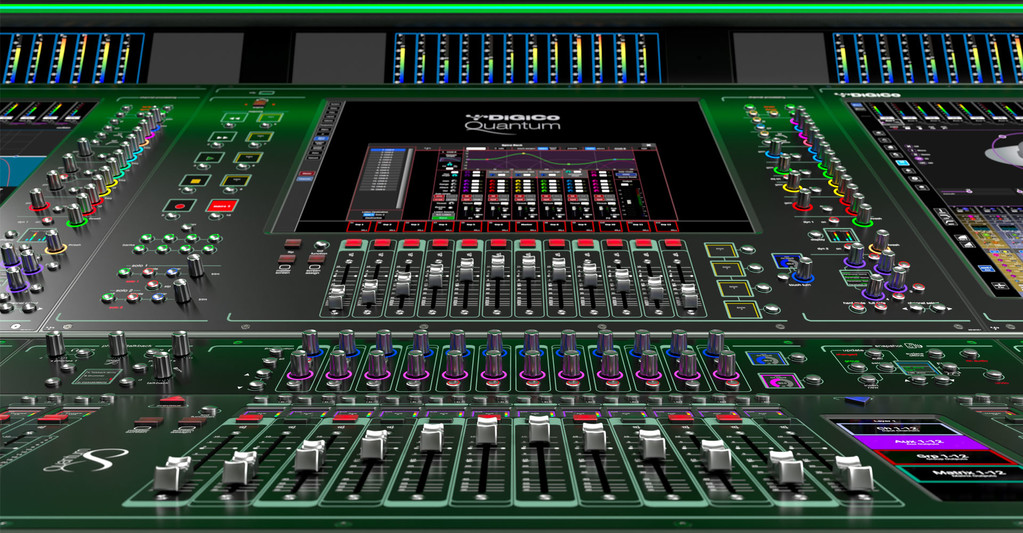Tap the red triangle button on the lower left panel
1023x533 pixels.
click(172, 399)
